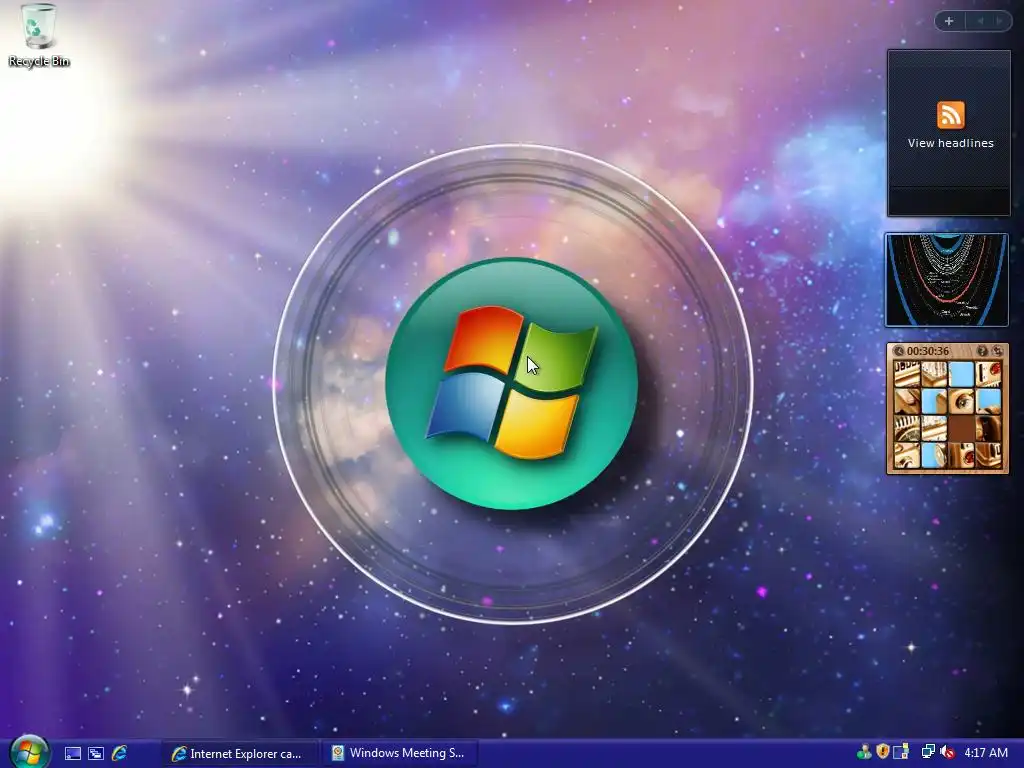1024x768 pixels.
Task: Click the muted volume tray icon
Action: click(946, 752)
